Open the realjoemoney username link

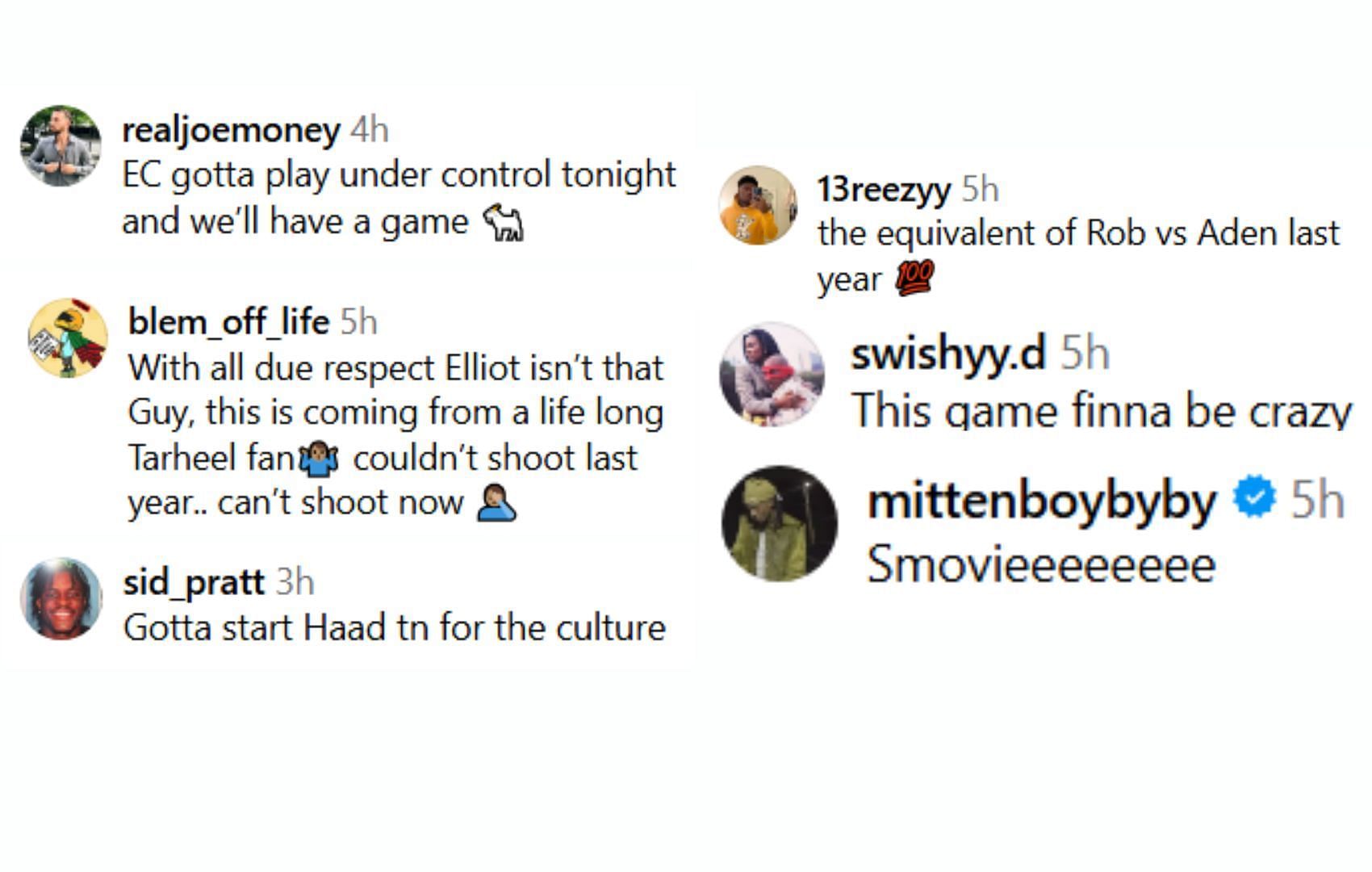pyautogui.click(x=231, y=130)
